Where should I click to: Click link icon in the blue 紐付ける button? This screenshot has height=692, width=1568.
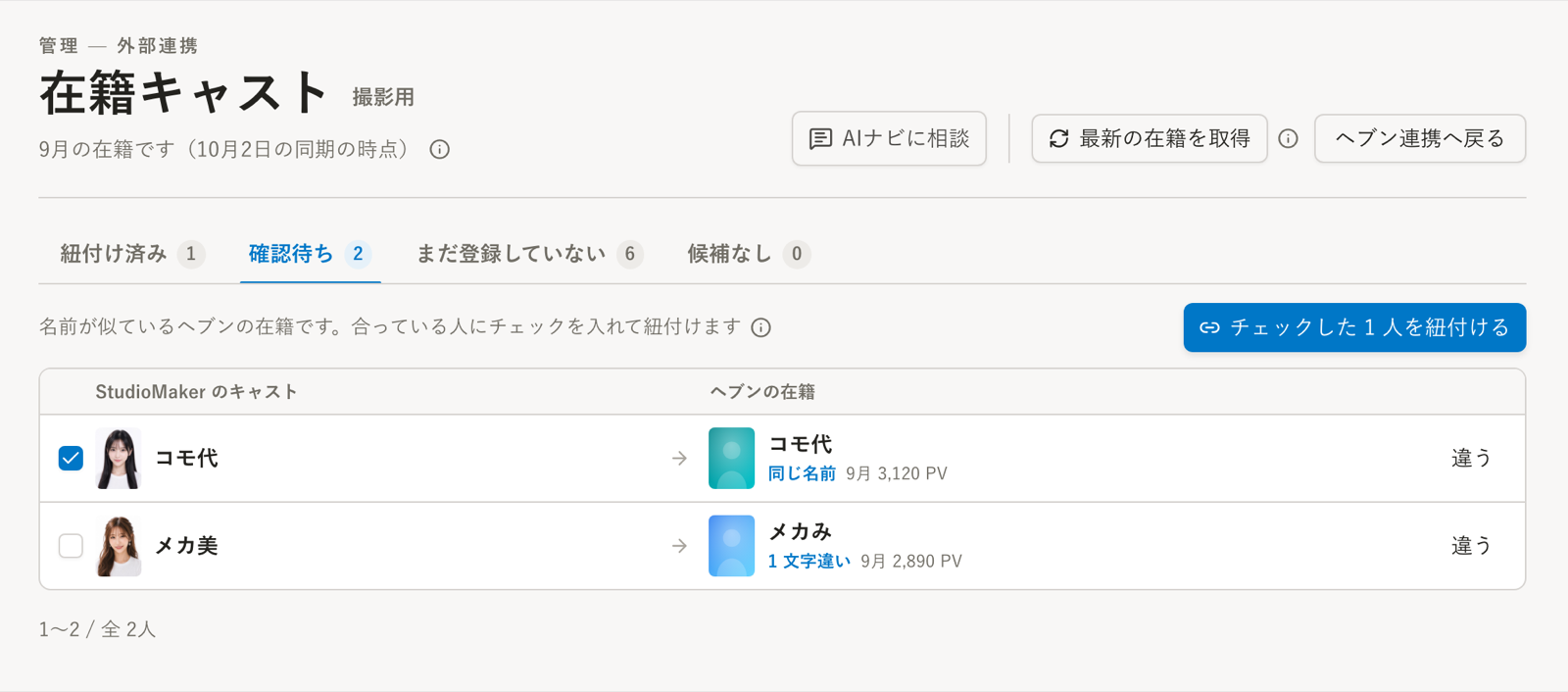point(1210,327)
